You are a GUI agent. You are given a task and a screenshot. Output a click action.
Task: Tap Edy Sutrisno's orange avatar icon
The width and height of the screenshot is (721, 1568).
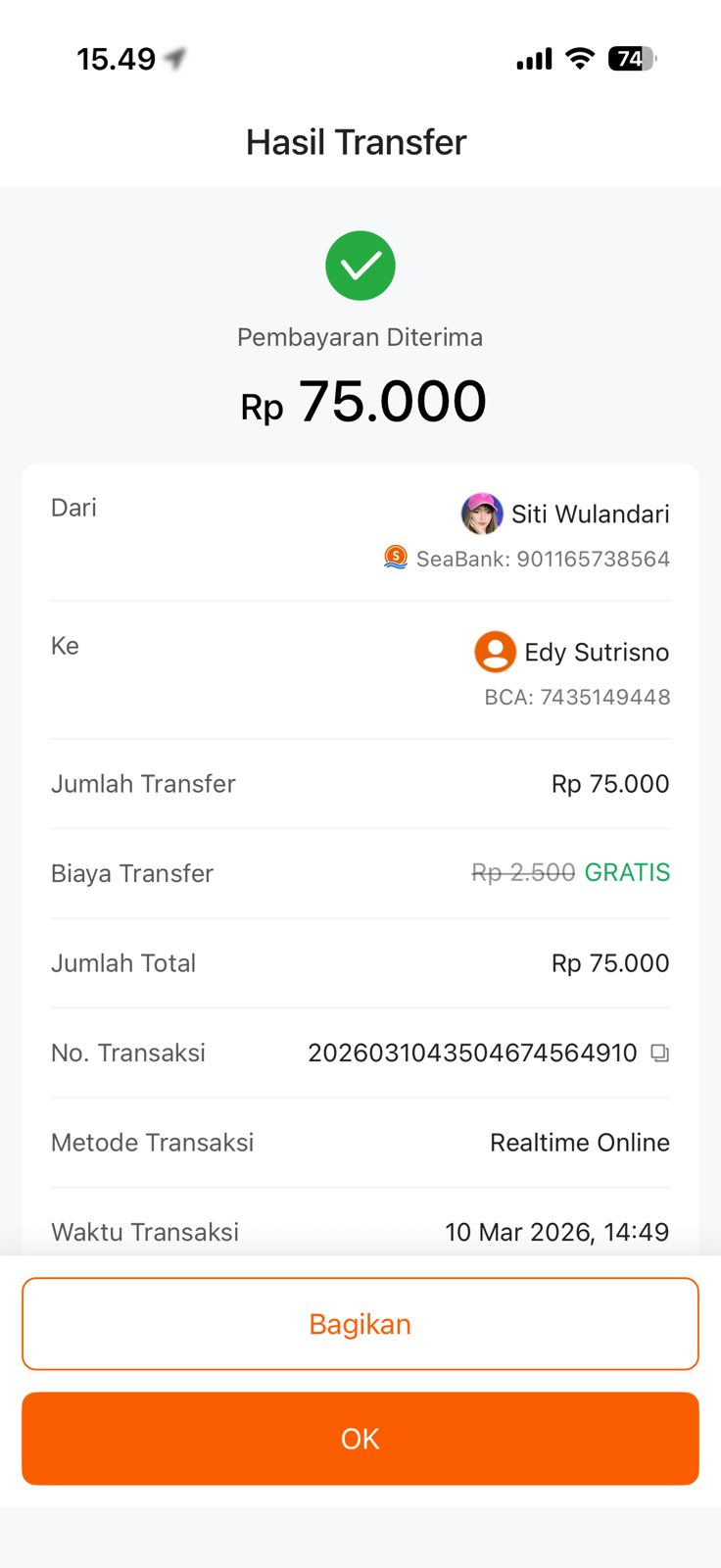496,652
